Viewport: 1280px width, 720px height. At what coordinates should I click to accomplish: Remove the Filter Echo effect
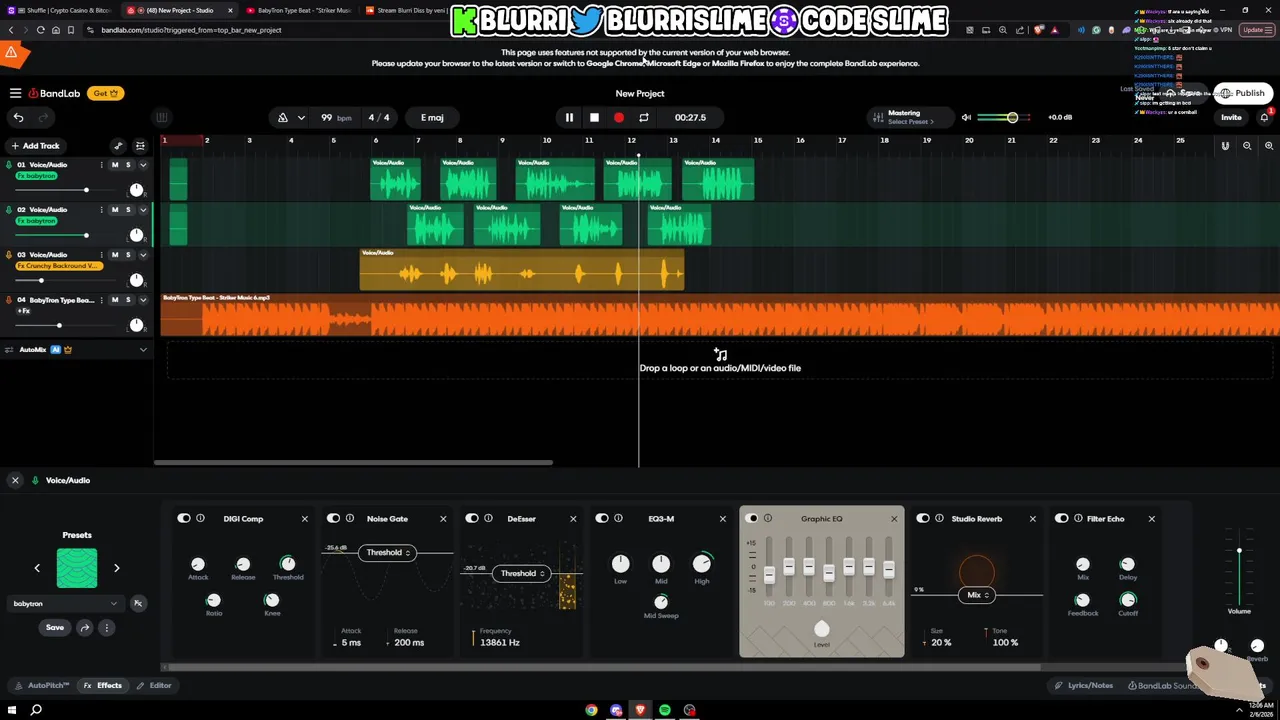point(1152,519)
